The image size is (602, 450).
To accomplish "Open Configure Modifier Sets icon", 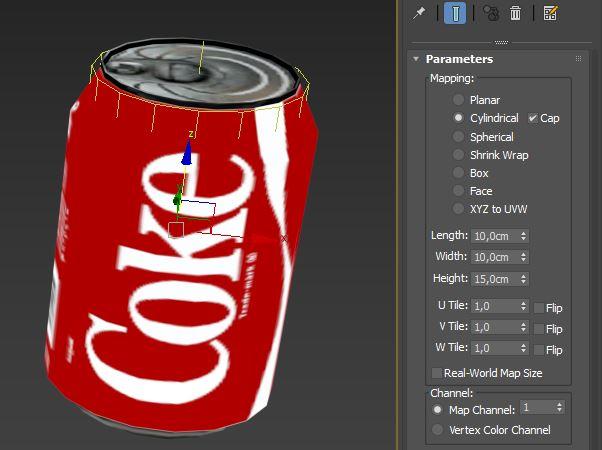I will [x=550, y=13].
